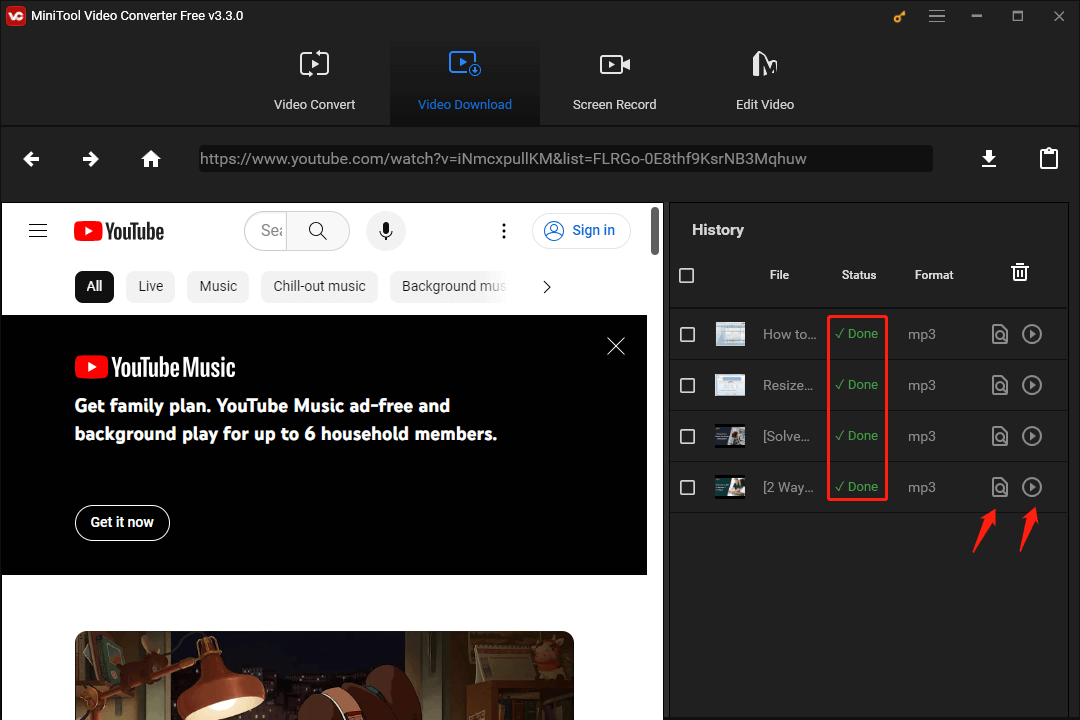The image size is (1080, 720).
Task: Click the 'How to...' file thumbnail
Action: point(730,334)
